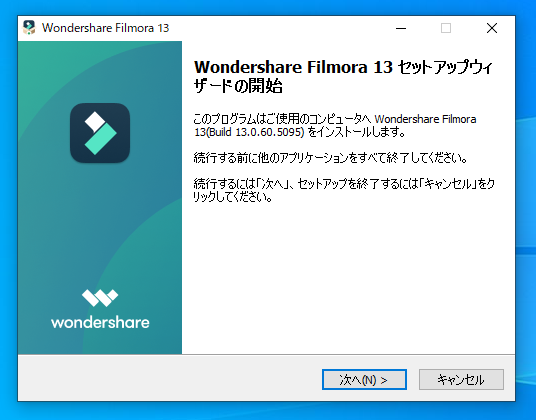Cancel setup with the キャンセル button
This screenshot has width=536, height=420.
(461, 379)
